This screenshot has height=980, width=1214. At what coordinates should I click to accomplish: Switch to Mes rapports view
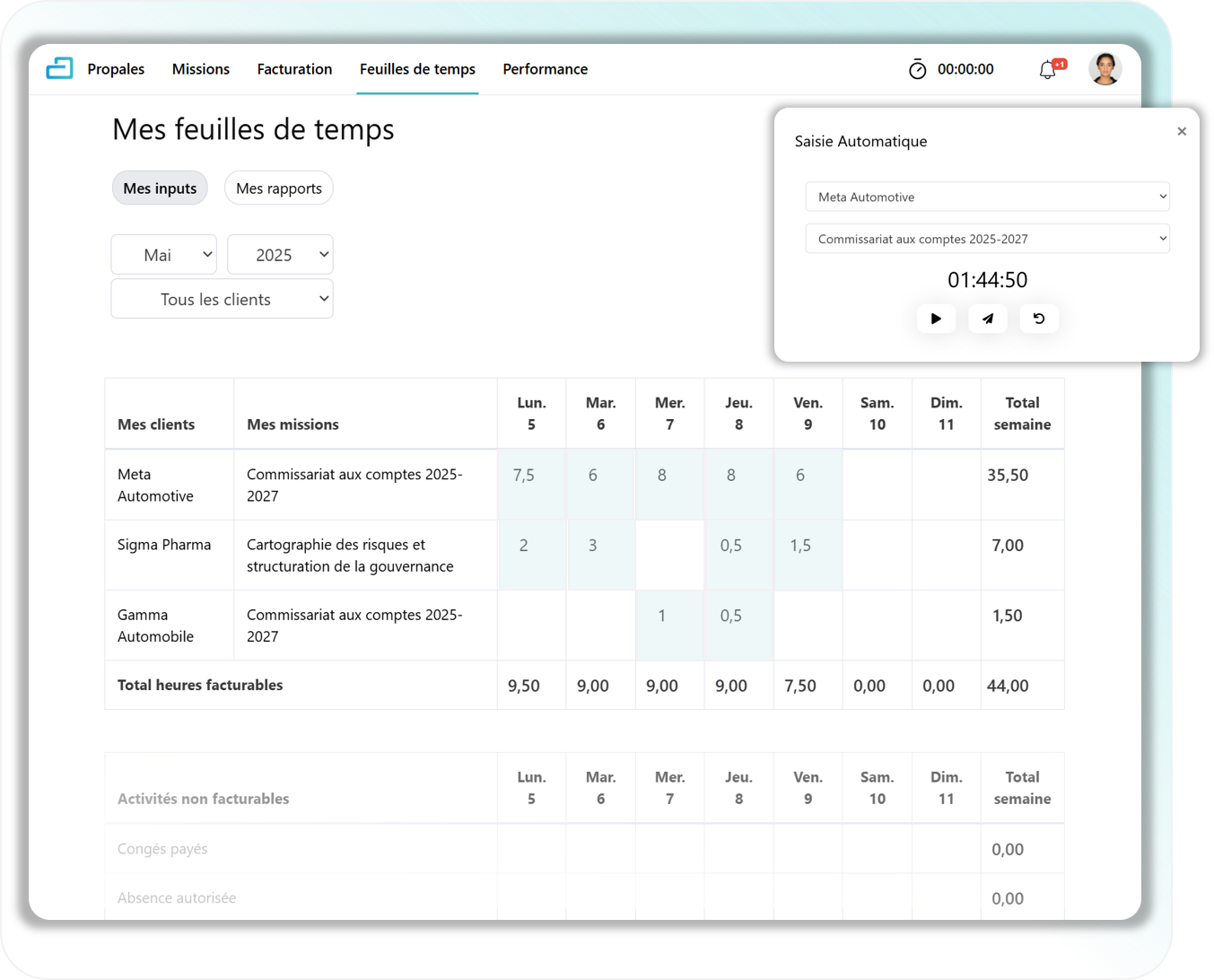[278, 188]
